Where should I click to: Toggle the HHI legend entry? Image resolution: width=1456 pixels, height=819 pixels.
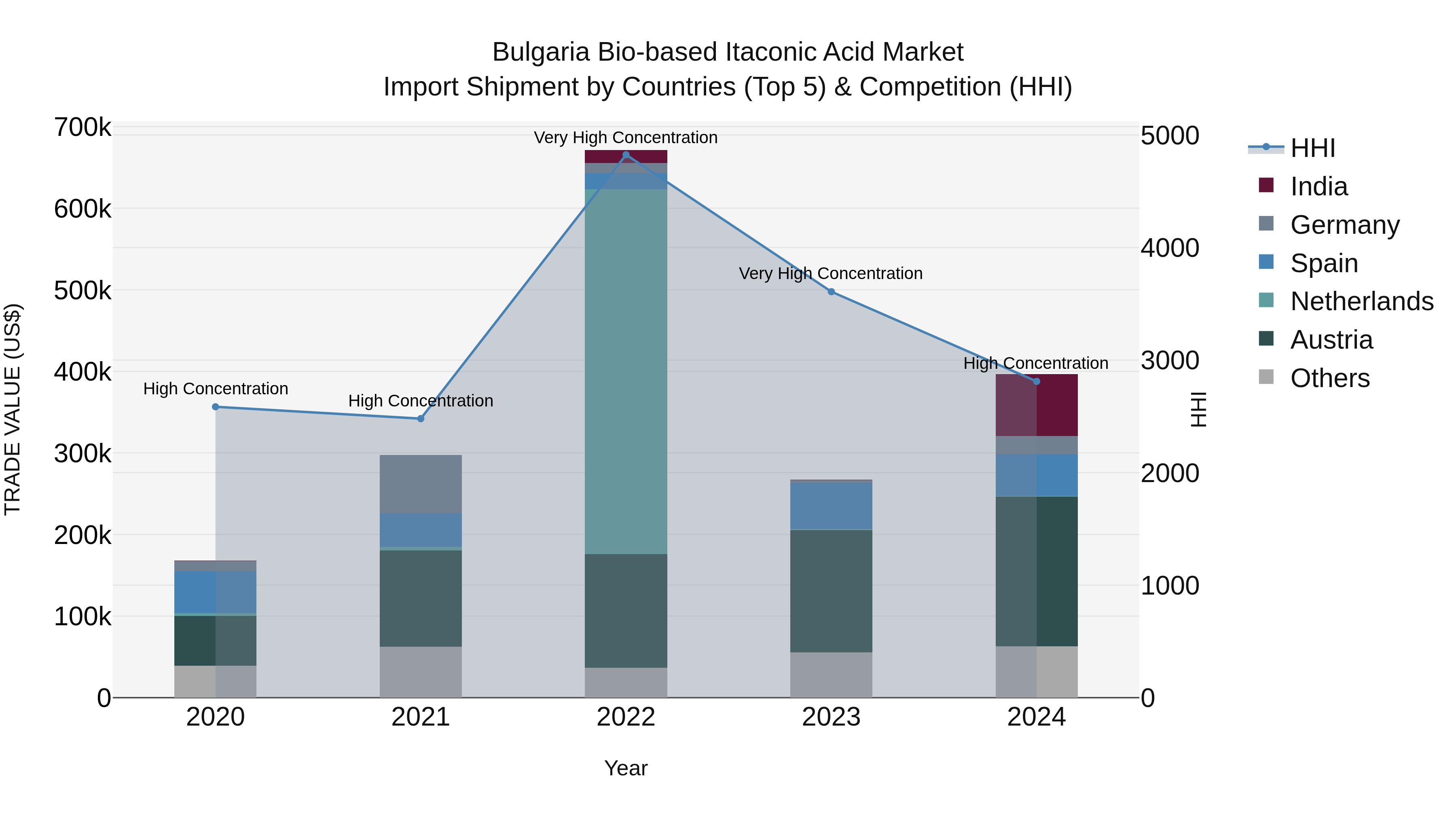tap(1291, 148)
